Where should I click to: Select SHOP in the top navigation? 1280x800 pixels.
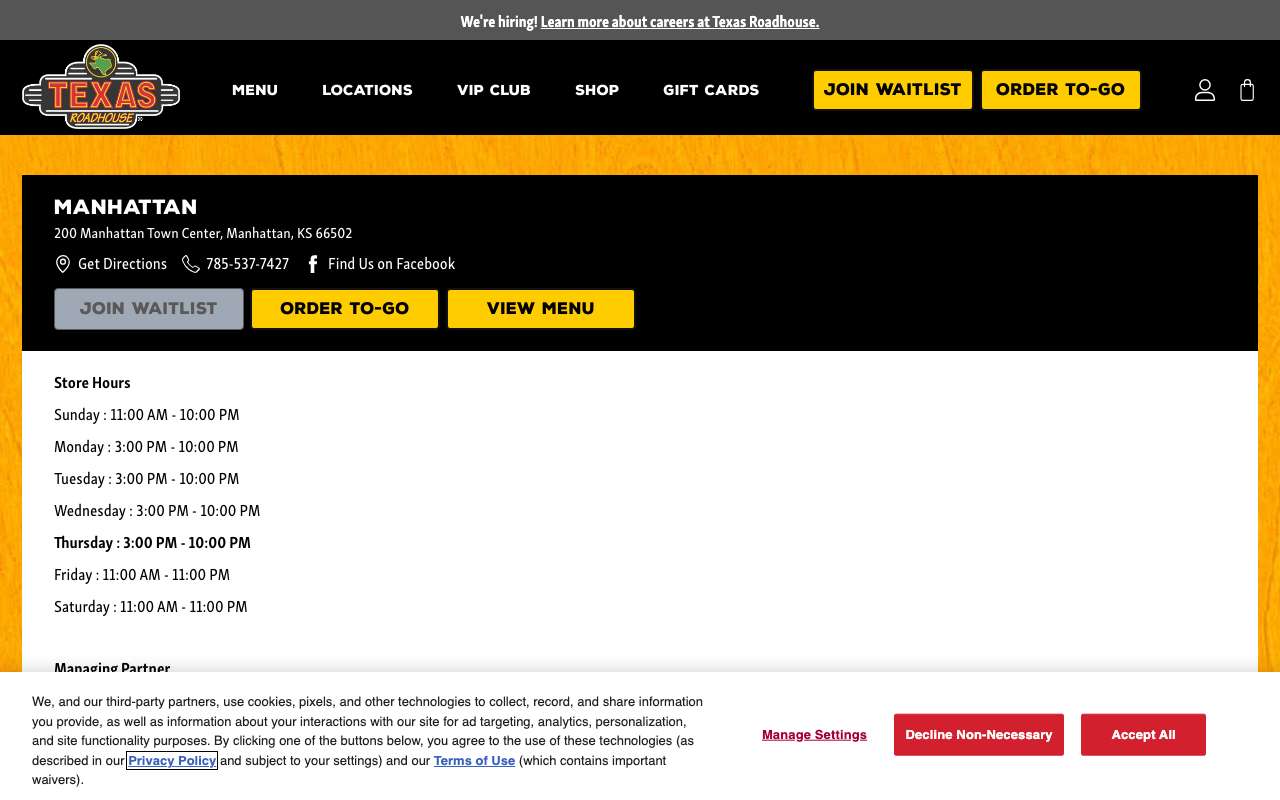[597, 90]
